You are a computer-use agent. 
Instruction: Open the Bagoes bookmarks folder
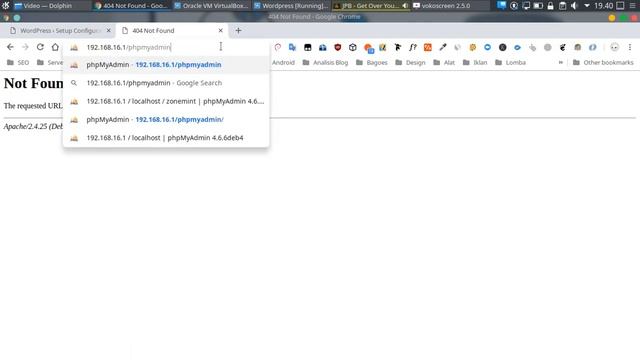click(371, 62)
